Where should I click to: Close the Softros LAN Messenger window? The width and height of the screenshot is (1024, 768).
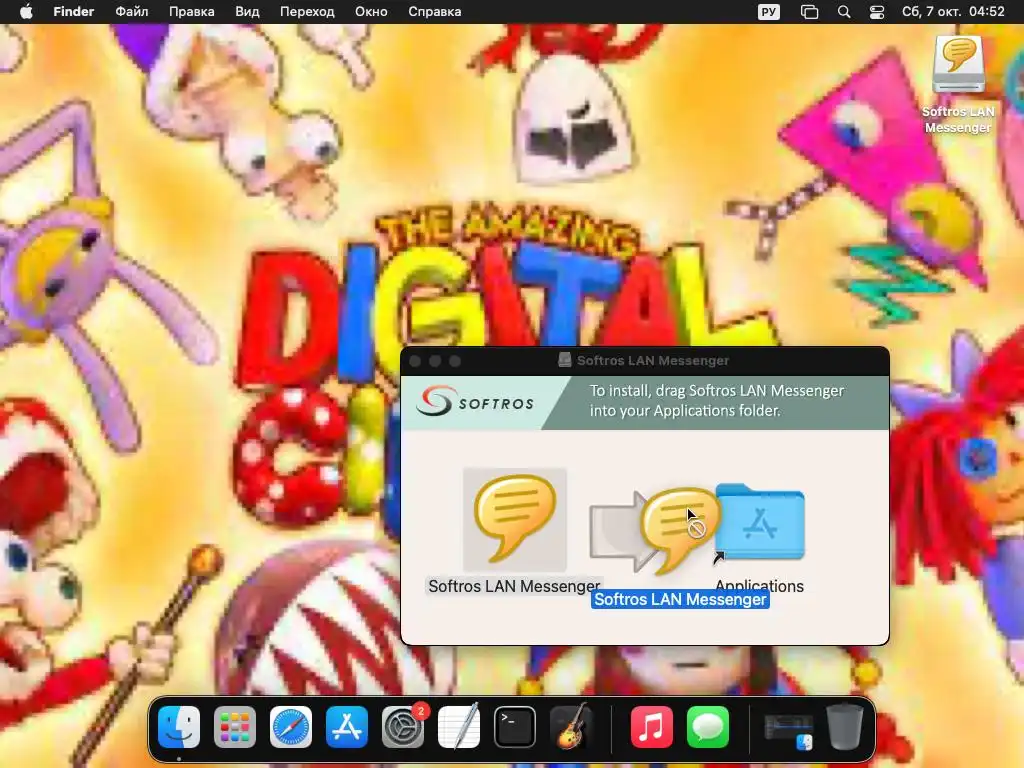pos(415,361)
